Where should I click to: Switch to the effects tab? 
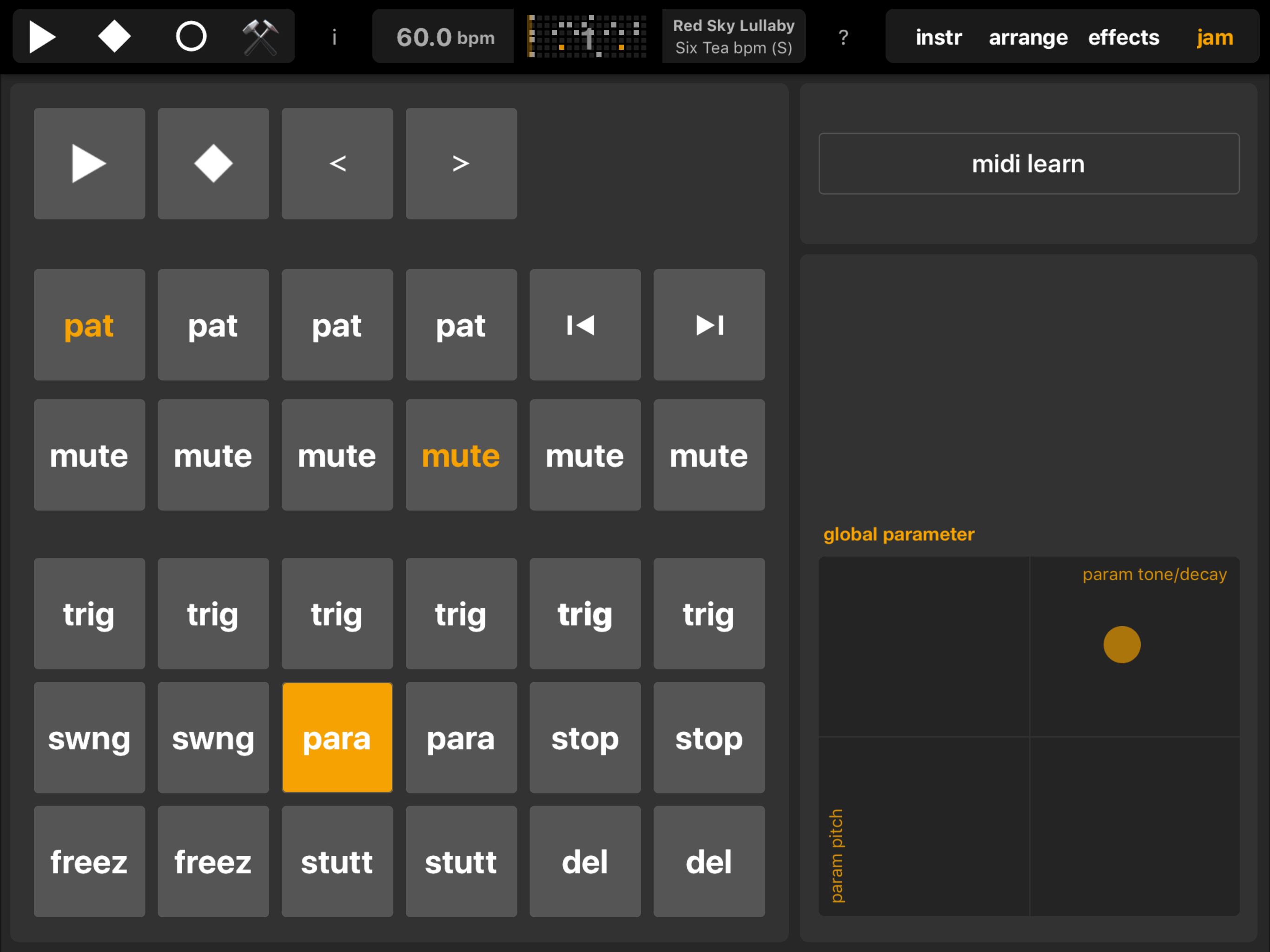point(1124,37)
